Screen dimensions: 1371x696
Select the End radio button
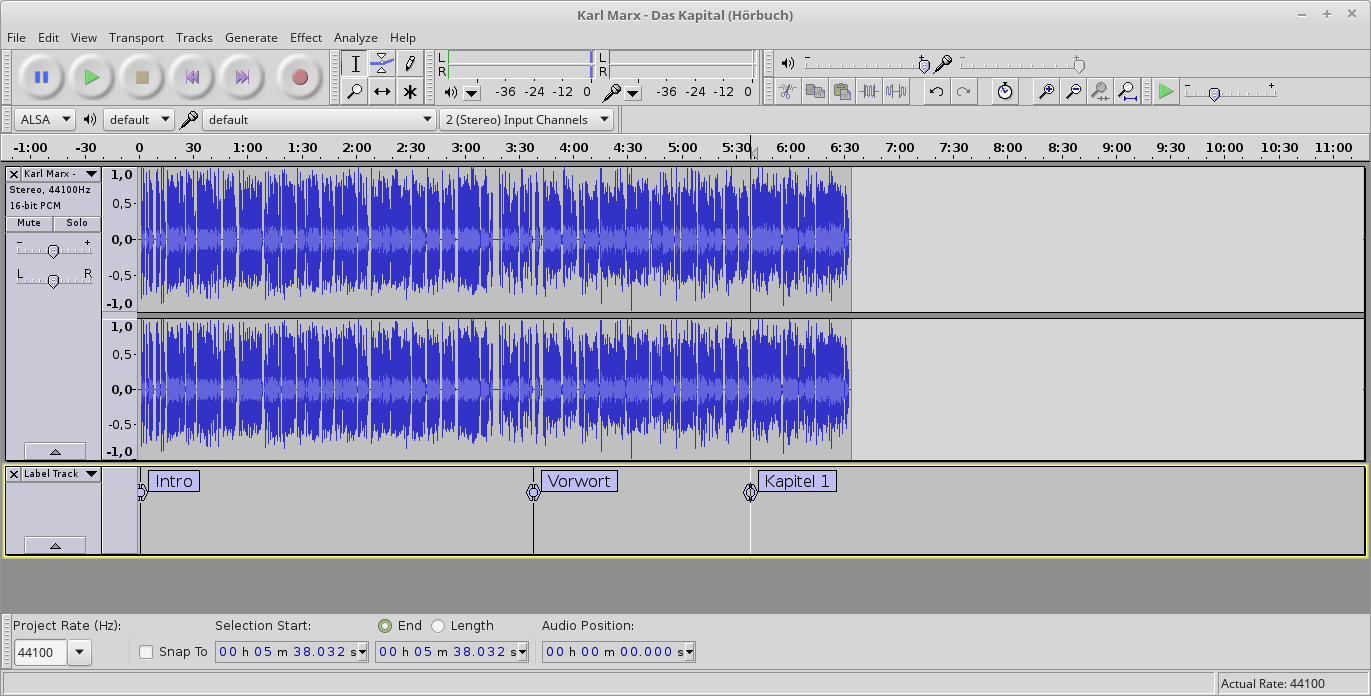(x=385, y=626)
